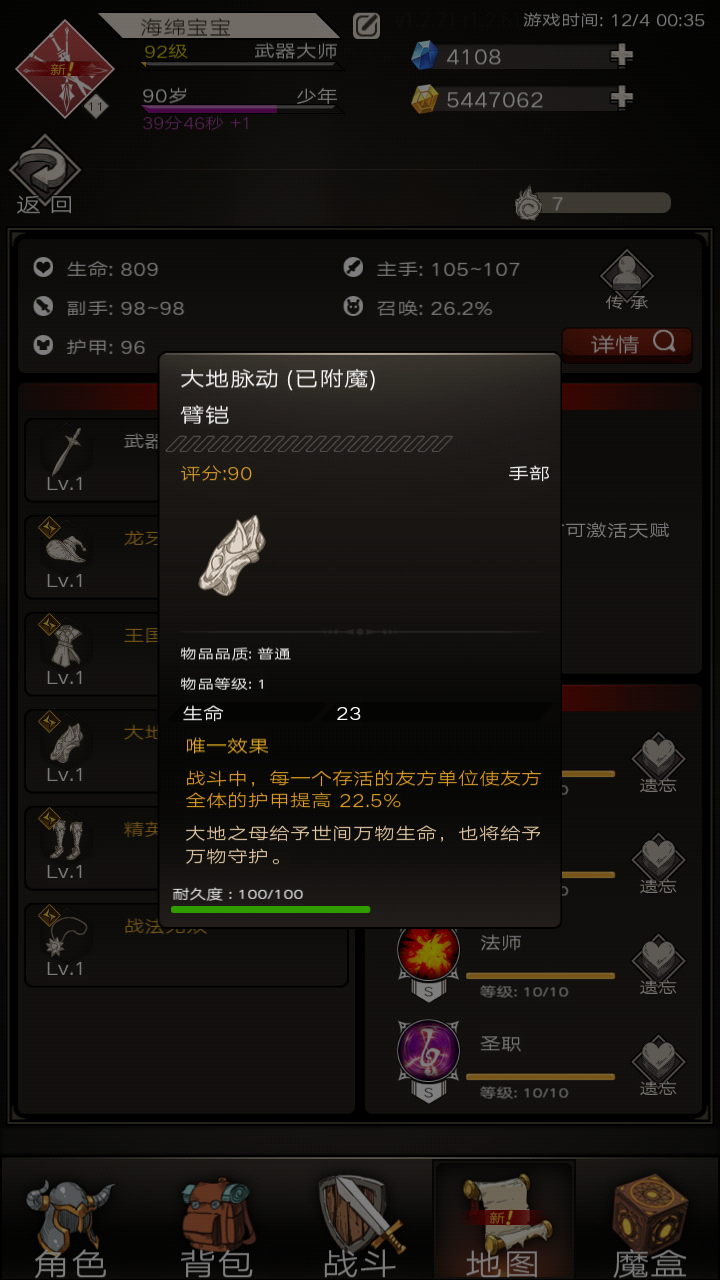
Task: Add more blue gems with plus icon
Action: [x=622, y=56]
